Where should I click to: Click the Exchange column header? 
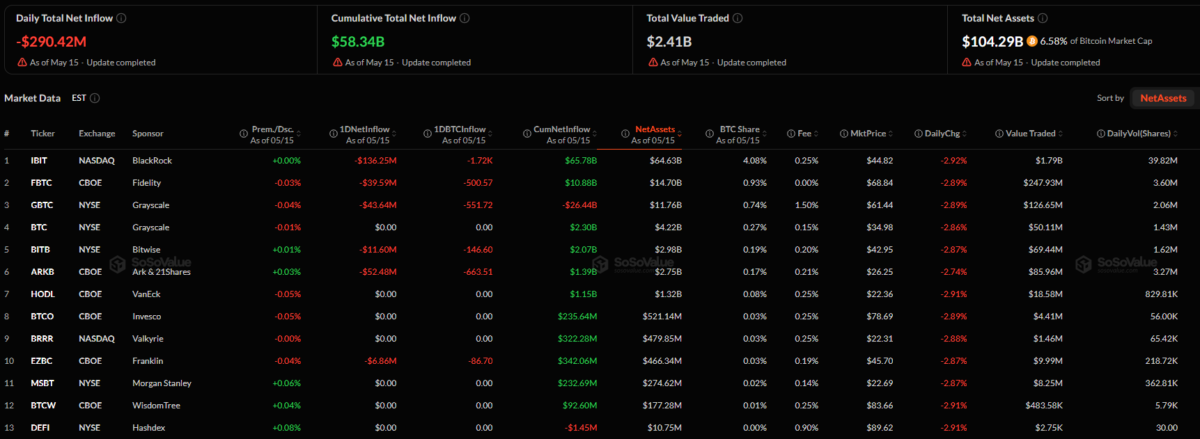97,133
